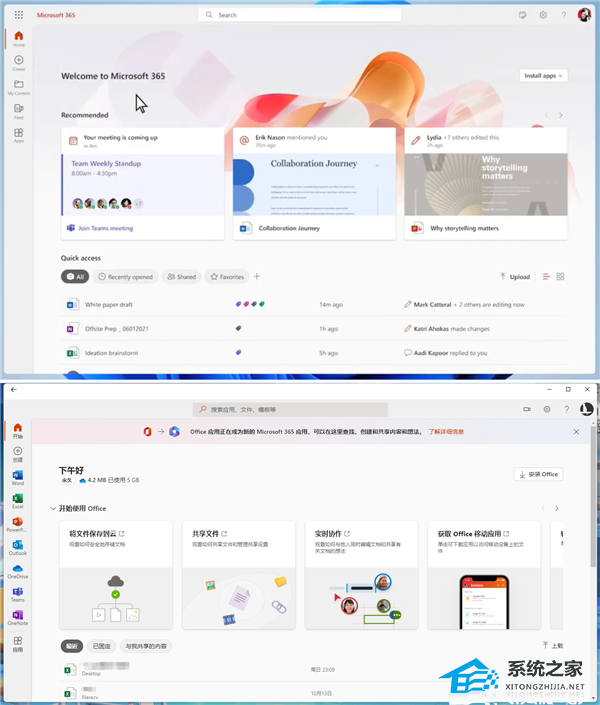The width and height of the screenshot is (600, 705).
Task: Click 创建 create icon in Office sidebar
Action: tap(18, 454)
